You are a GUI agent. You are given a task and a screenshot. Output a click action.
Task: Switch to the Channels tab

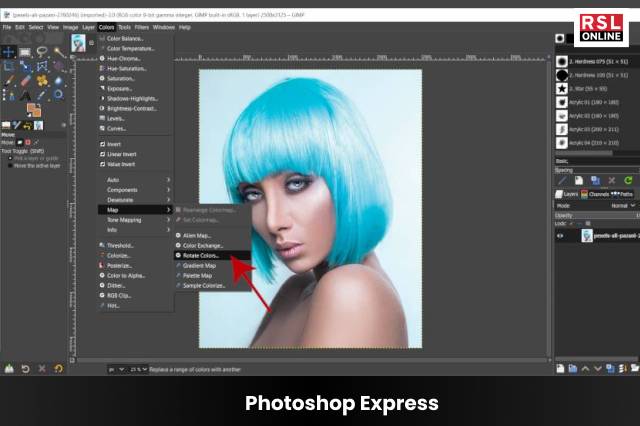(x=595, y=194)
